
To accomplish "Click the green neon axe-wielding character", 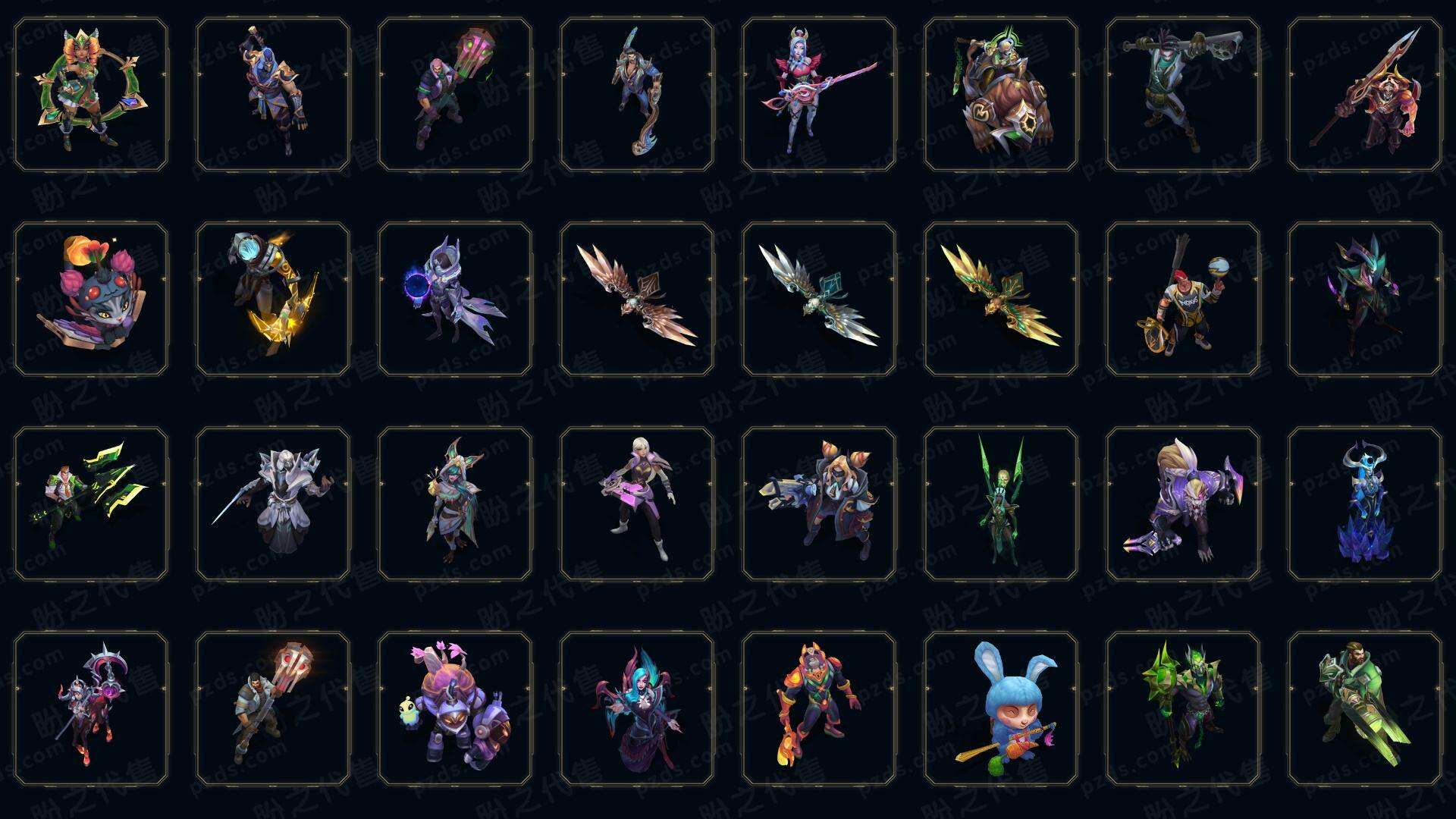I will point(91,504).
